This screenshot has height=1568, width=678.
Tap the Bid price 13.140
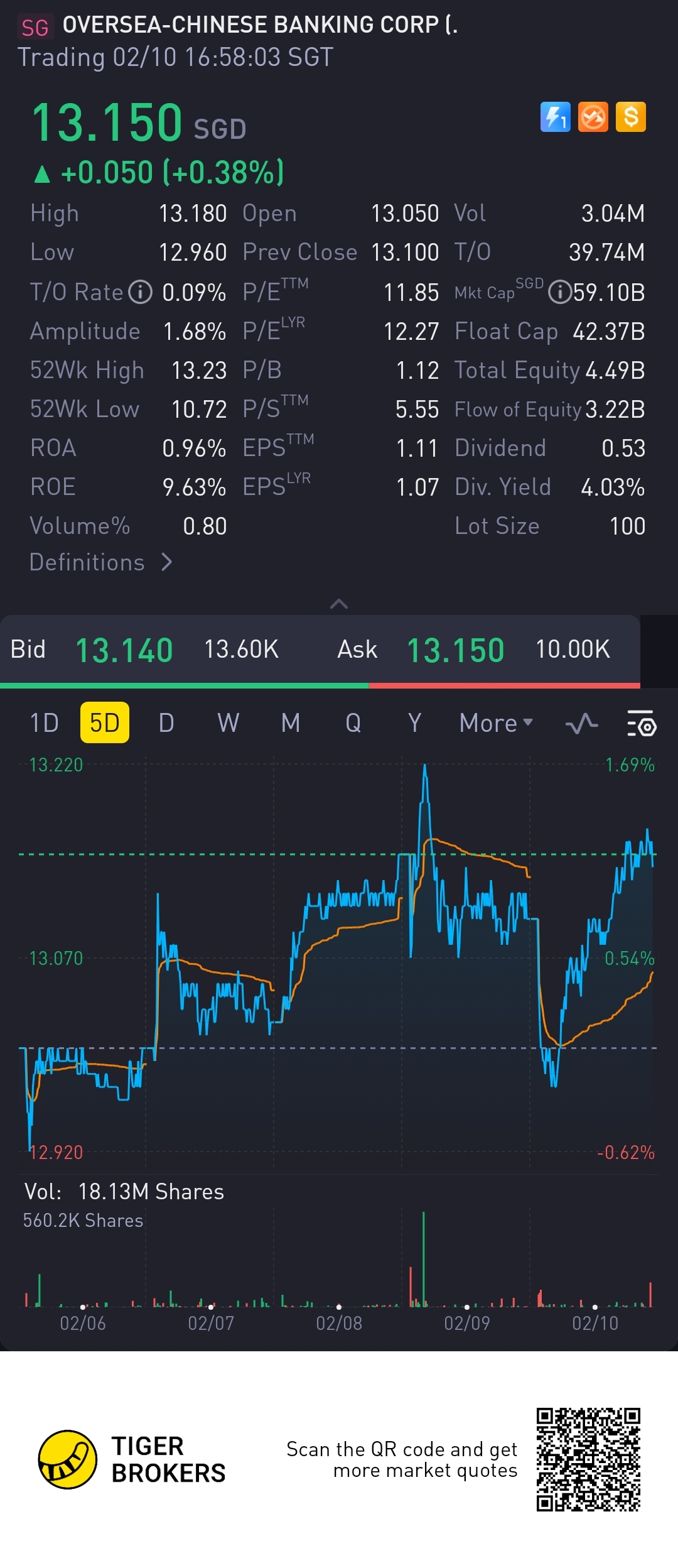tap(124, 650)
